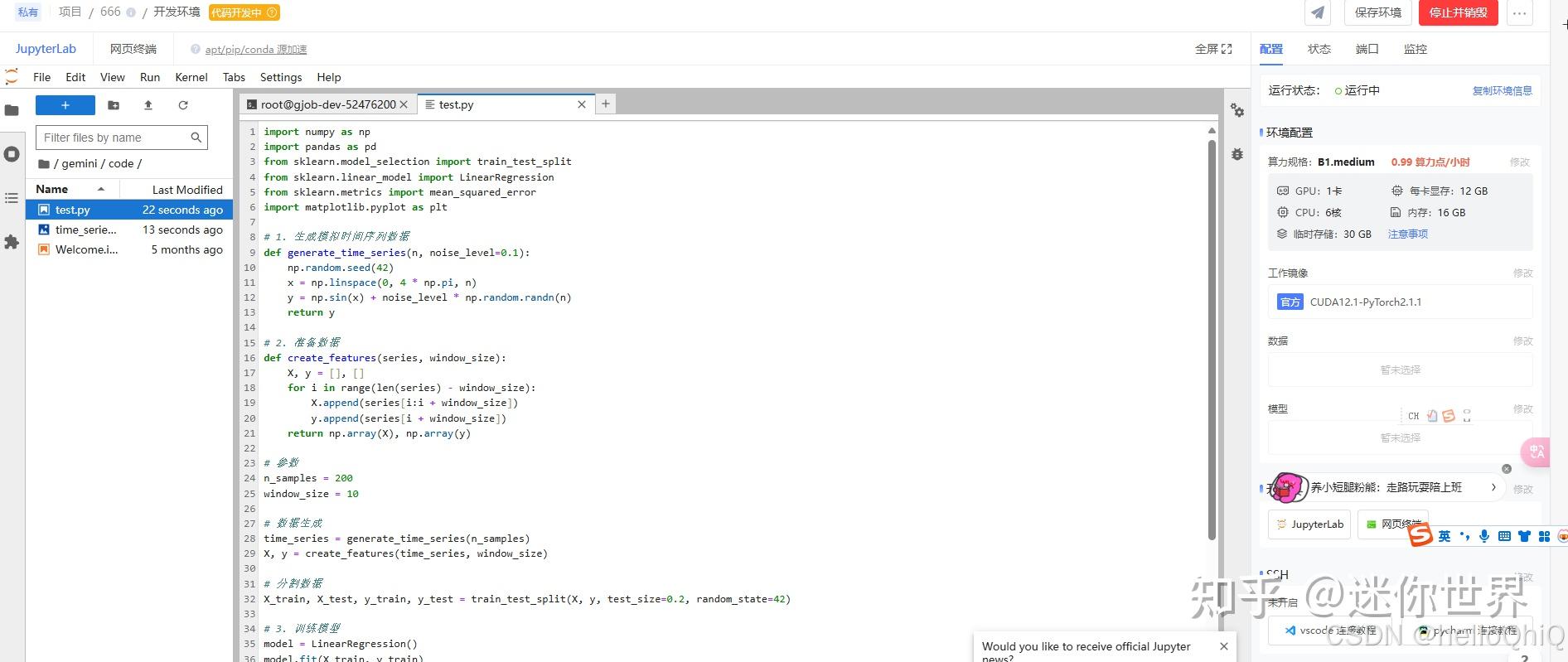The image size is (1568, 662).
Task: Switch to the root@gjob-dev terminal tab
Action: [328, 104]
